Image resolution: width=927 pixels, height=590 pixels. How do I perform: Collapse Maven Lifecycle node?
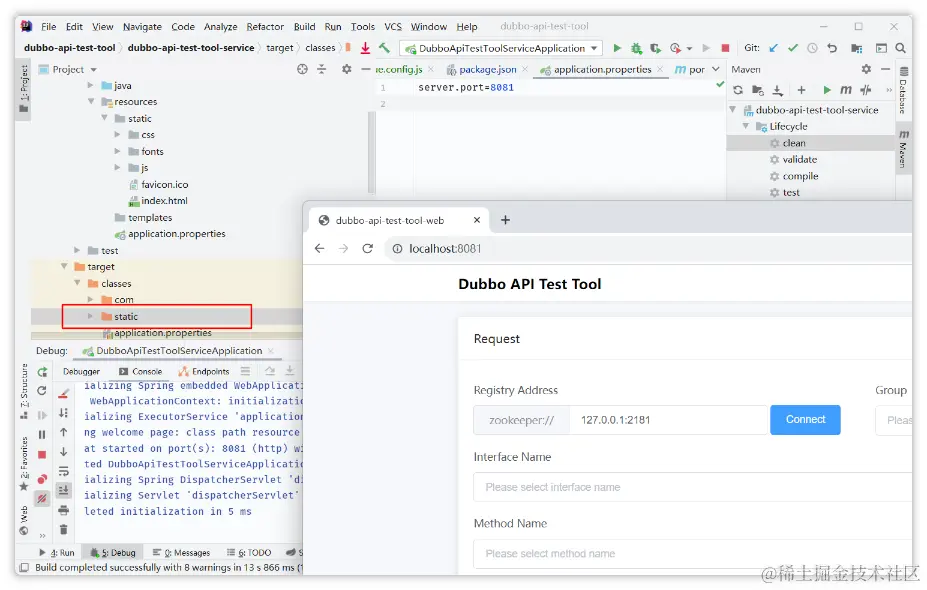coord(746,126)
